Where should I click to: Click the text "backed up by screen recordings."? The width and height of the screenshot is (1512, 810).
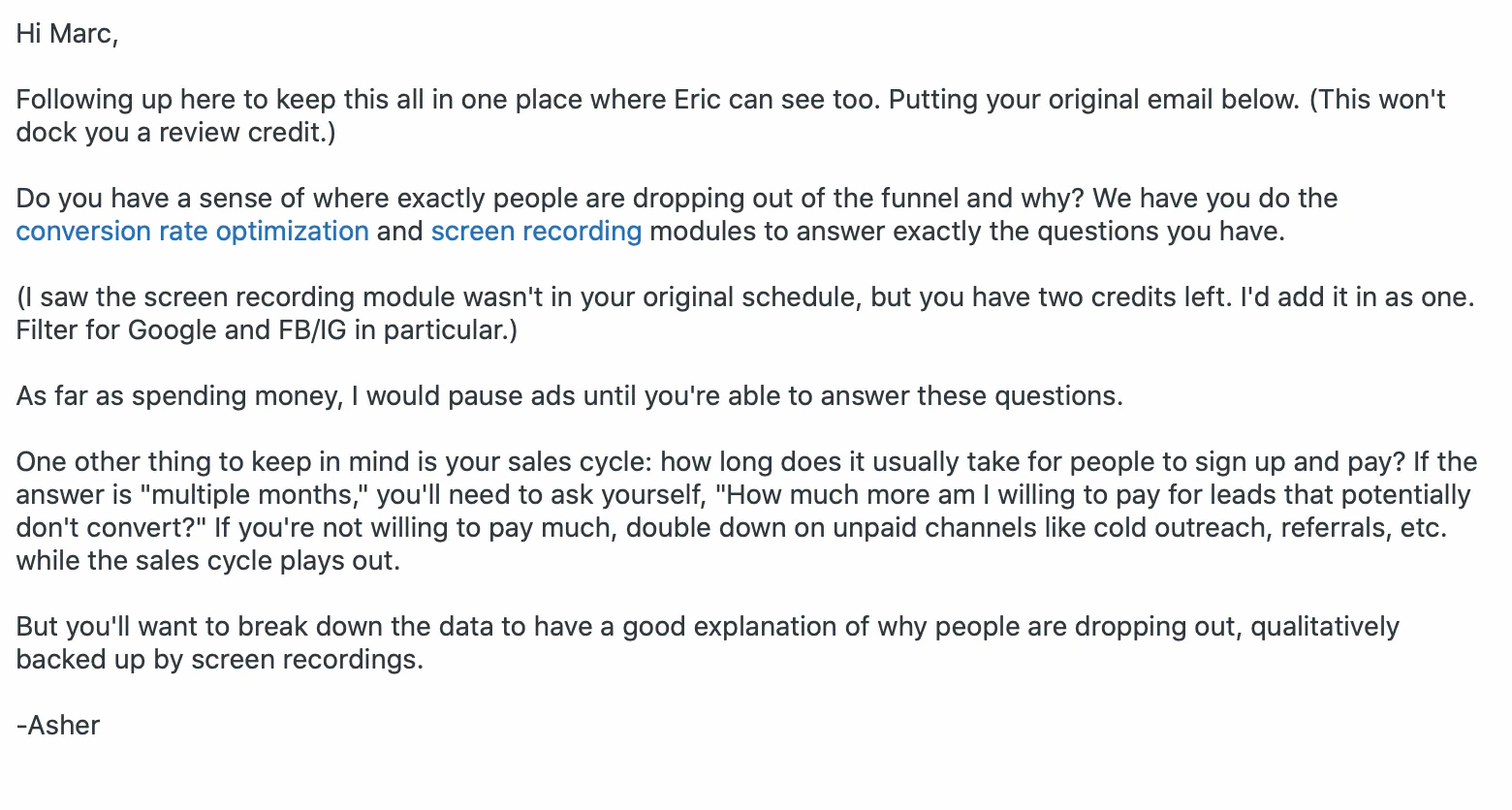(x=219, y=660)
